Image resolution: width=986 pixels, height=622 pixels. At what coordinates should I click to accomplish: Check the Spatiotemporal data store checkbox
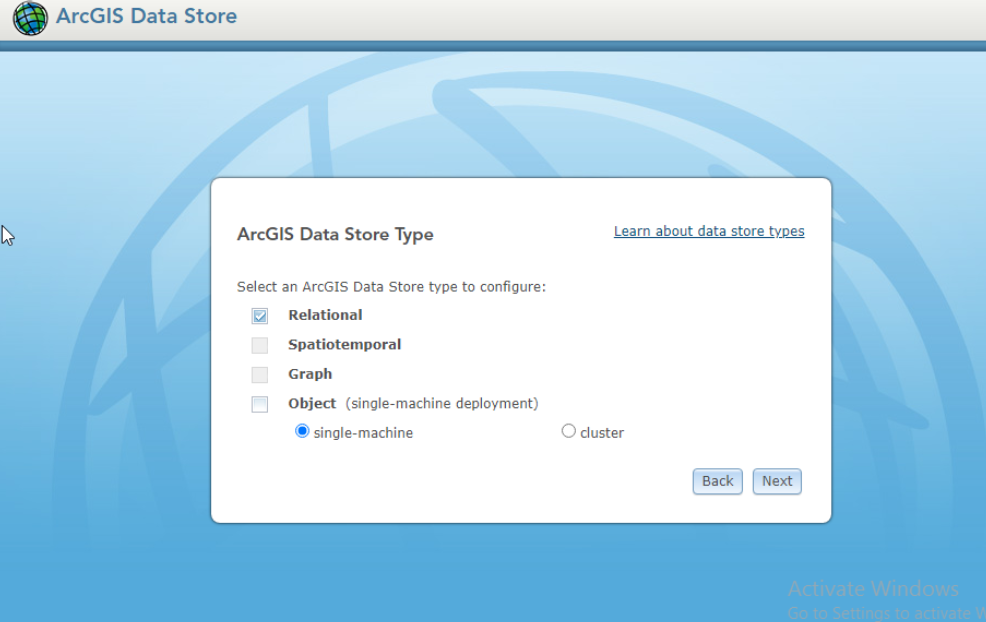pyautogui.click(x=260, y=345)
